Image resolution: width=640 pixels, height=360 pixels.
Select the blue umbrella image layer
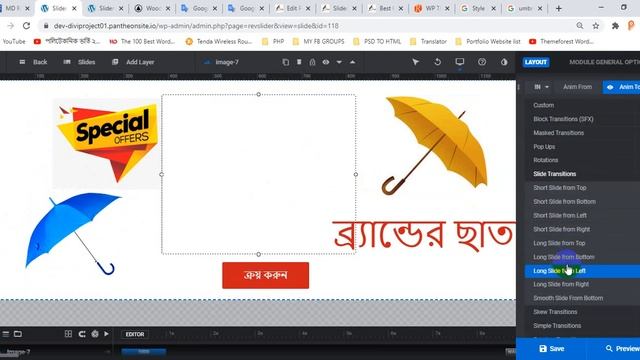(73, 233)
